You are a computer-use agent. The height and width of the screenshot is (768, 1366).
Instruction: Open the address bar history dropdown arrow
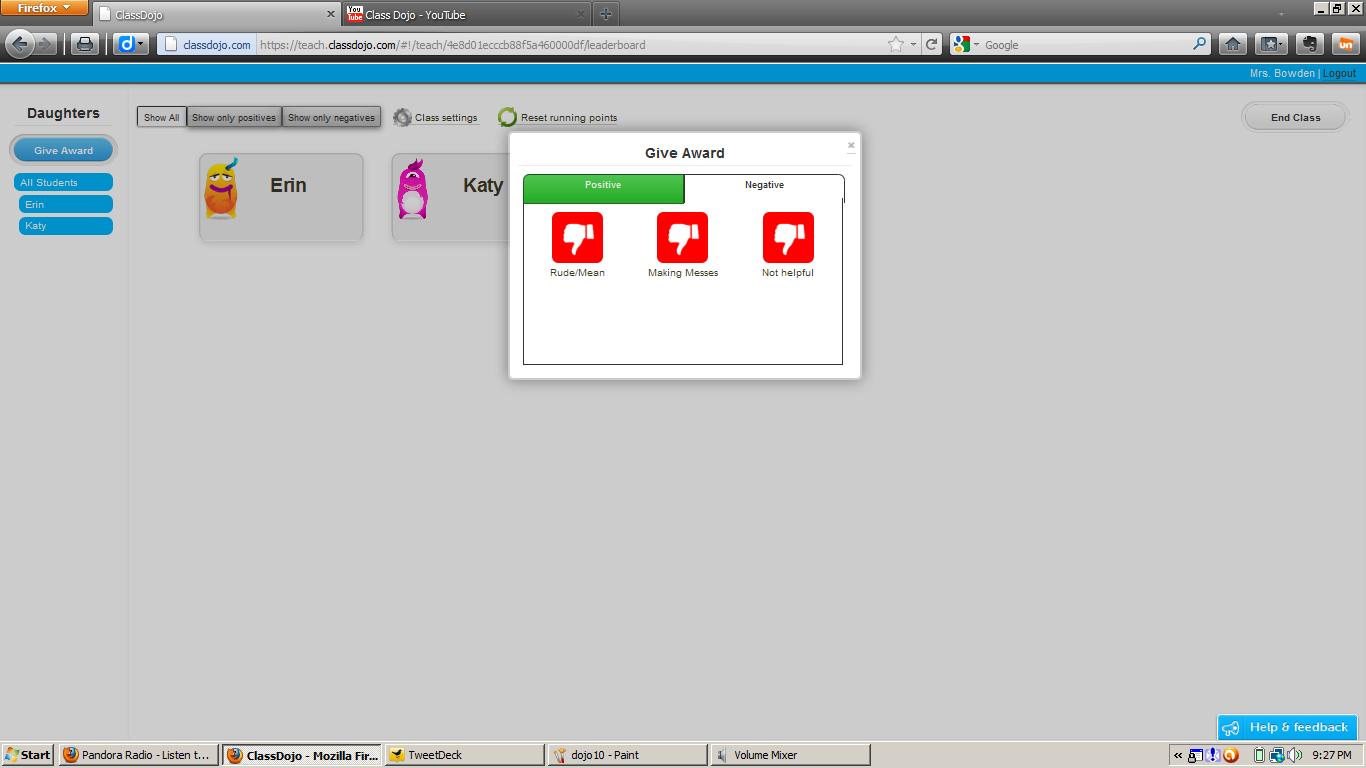(x=913, y=44)
